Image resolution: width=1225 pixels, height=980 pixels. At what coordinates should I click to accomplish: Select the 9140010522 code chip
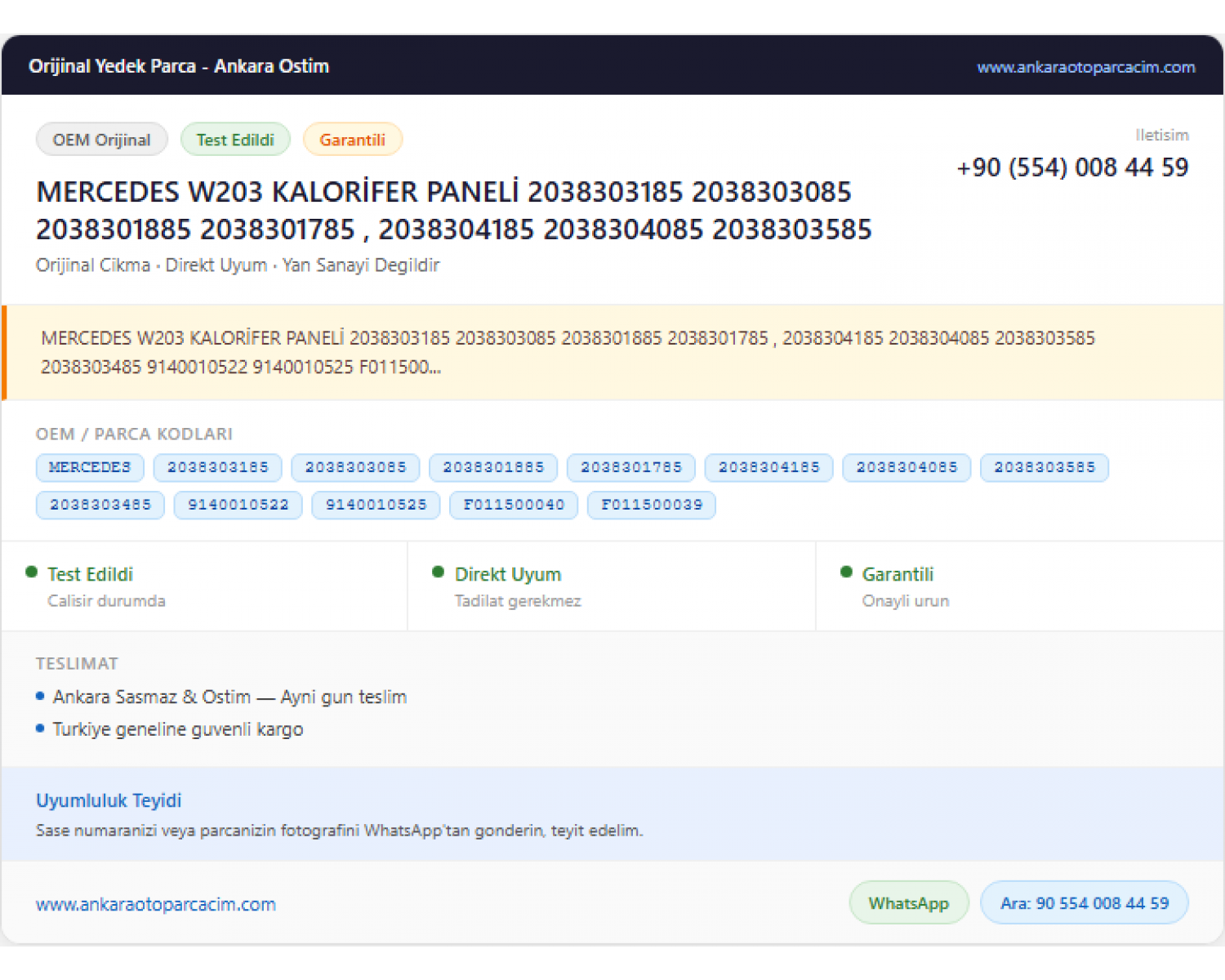click(x=238, y=505)
